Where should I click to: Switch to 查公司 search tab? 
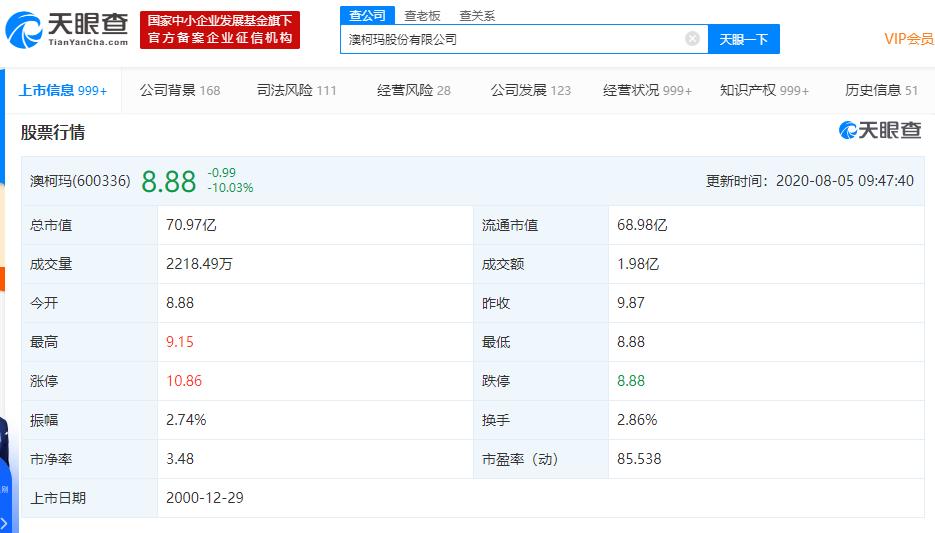[367, 16]
